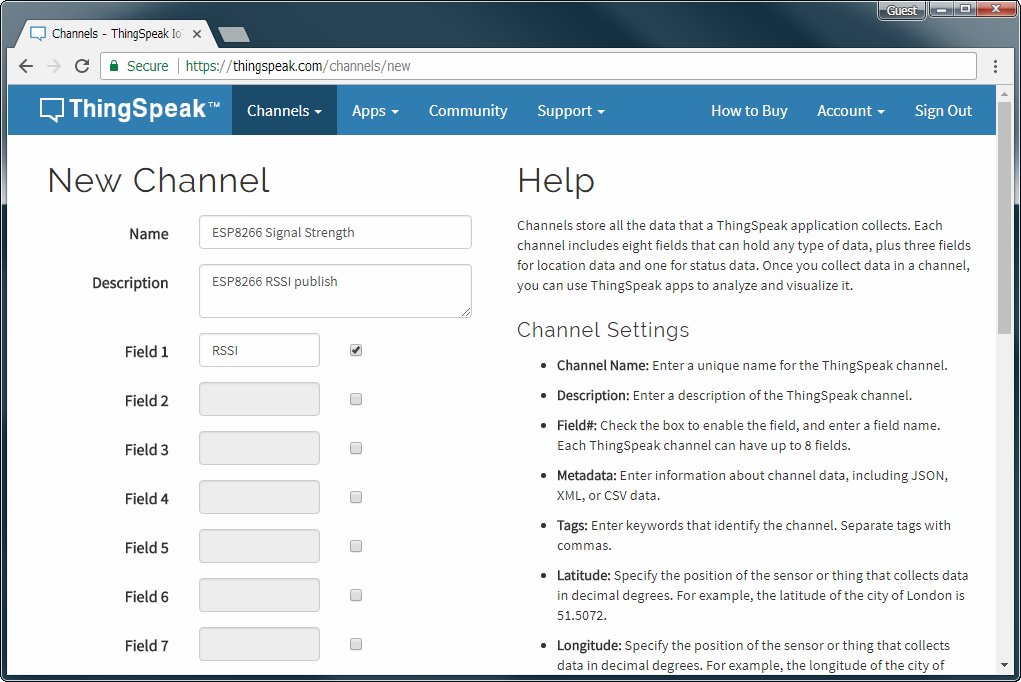Expand the Channels dropdown menu
Viewport: 1021px width, 682px height.
pyautogui.click(x=284, y=111)
